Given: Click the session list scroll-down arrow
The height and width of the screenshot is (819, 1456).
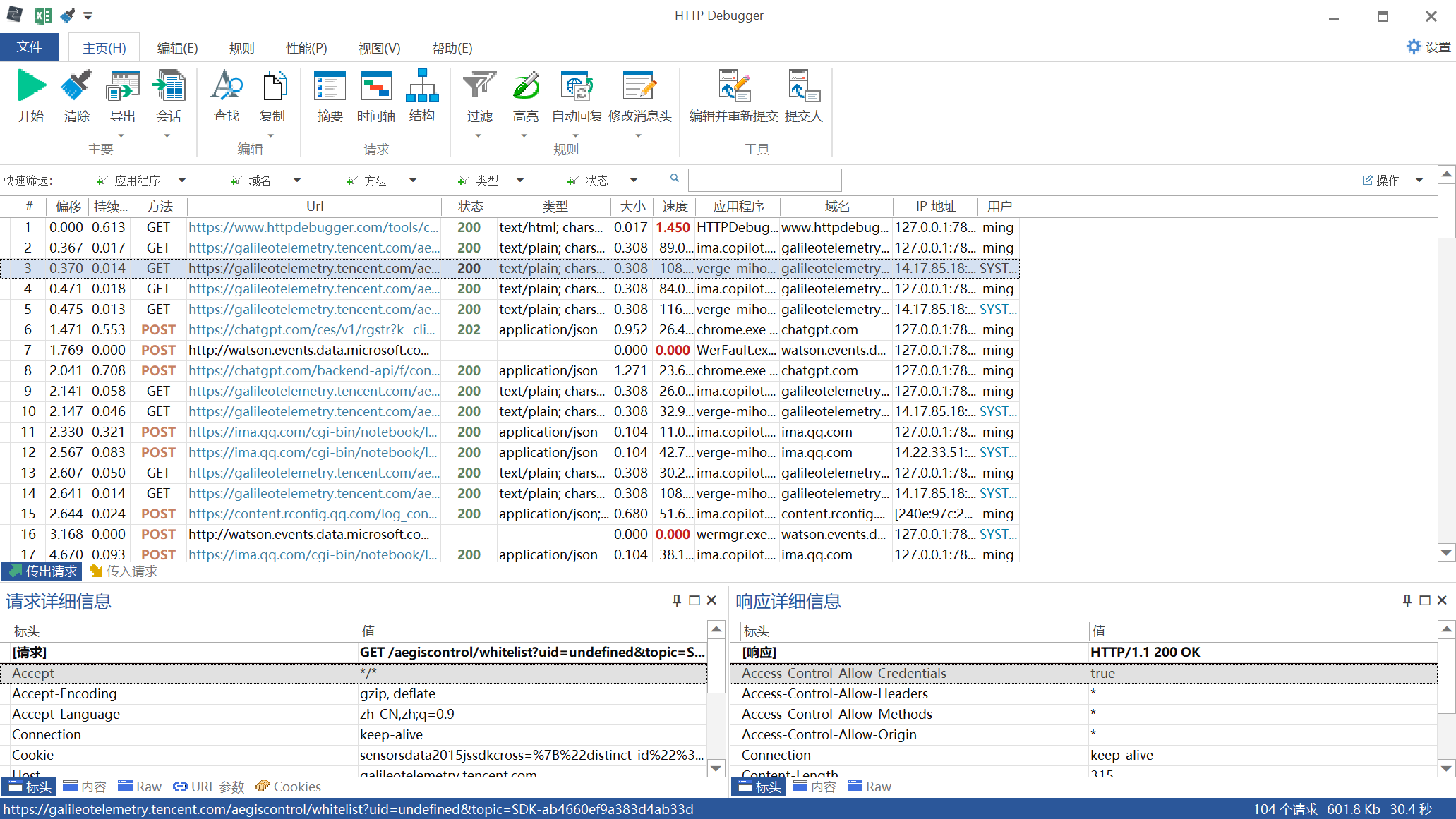Looking at the screenshot, I should click(x=1446, y=553).
